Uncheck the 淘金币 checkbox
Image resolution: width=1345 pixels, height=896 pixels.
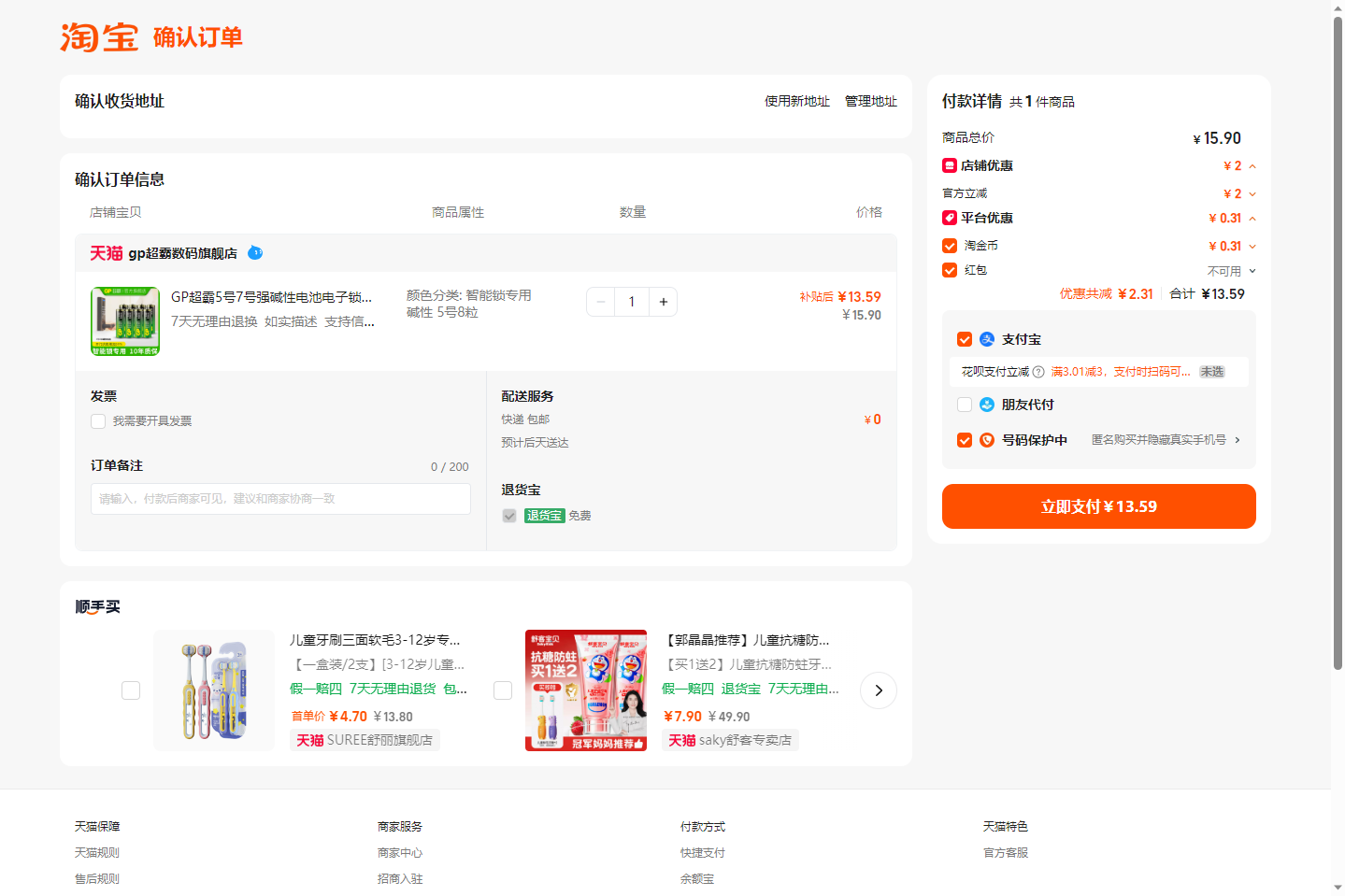pyautogui.click(x=950, y=246)
